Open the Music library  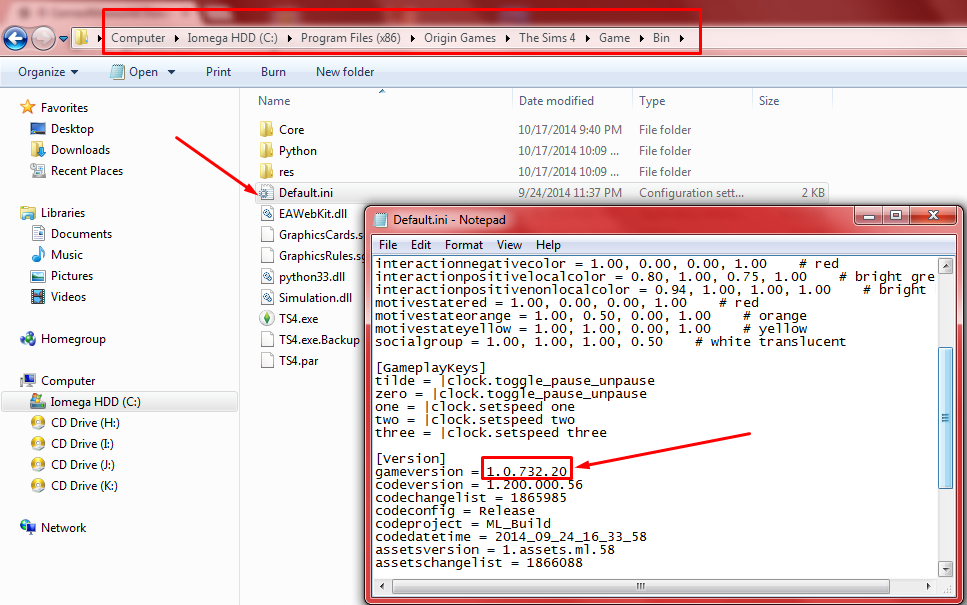[x=56, y=255]
